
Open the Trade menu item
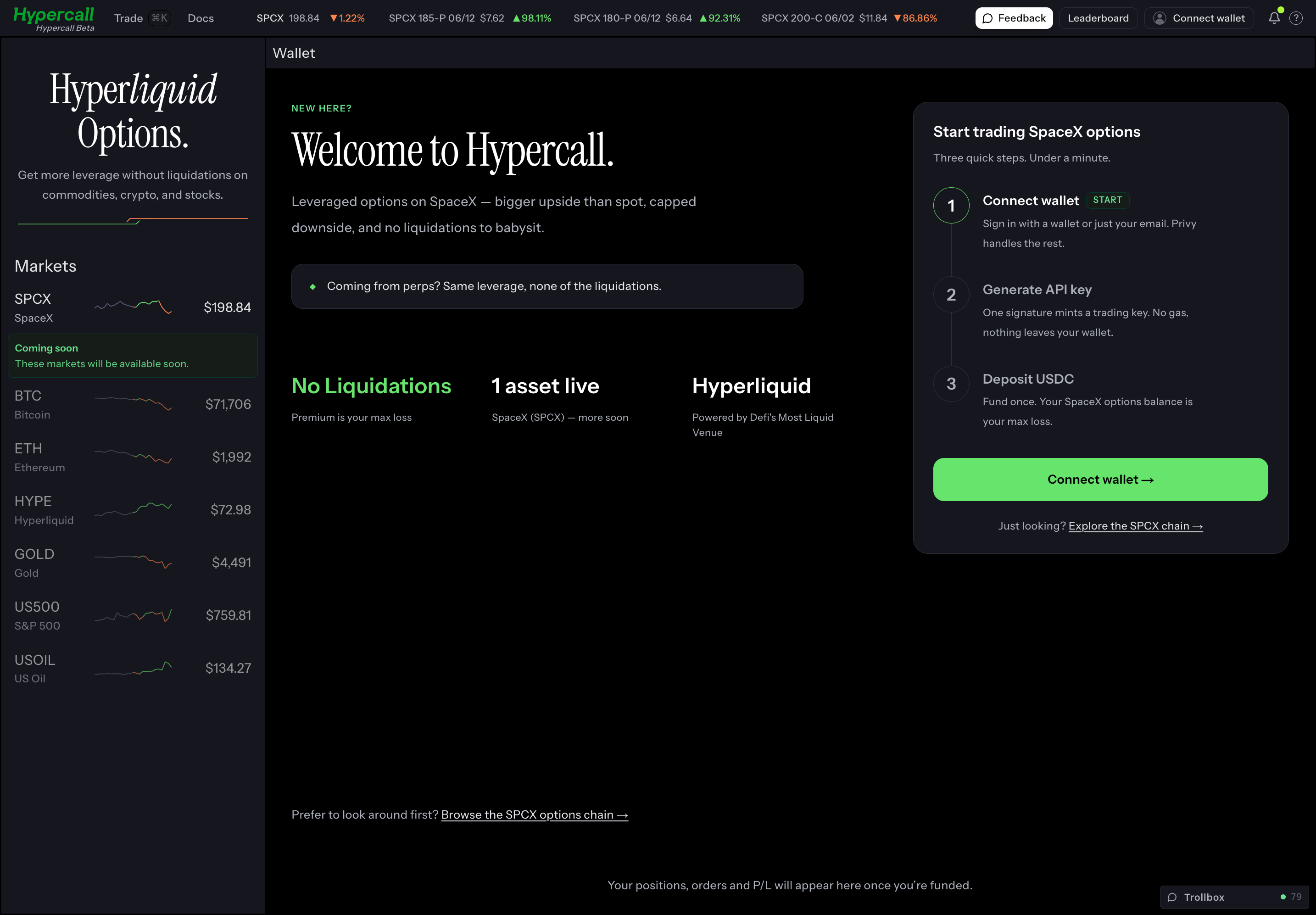tap(128, 18)
